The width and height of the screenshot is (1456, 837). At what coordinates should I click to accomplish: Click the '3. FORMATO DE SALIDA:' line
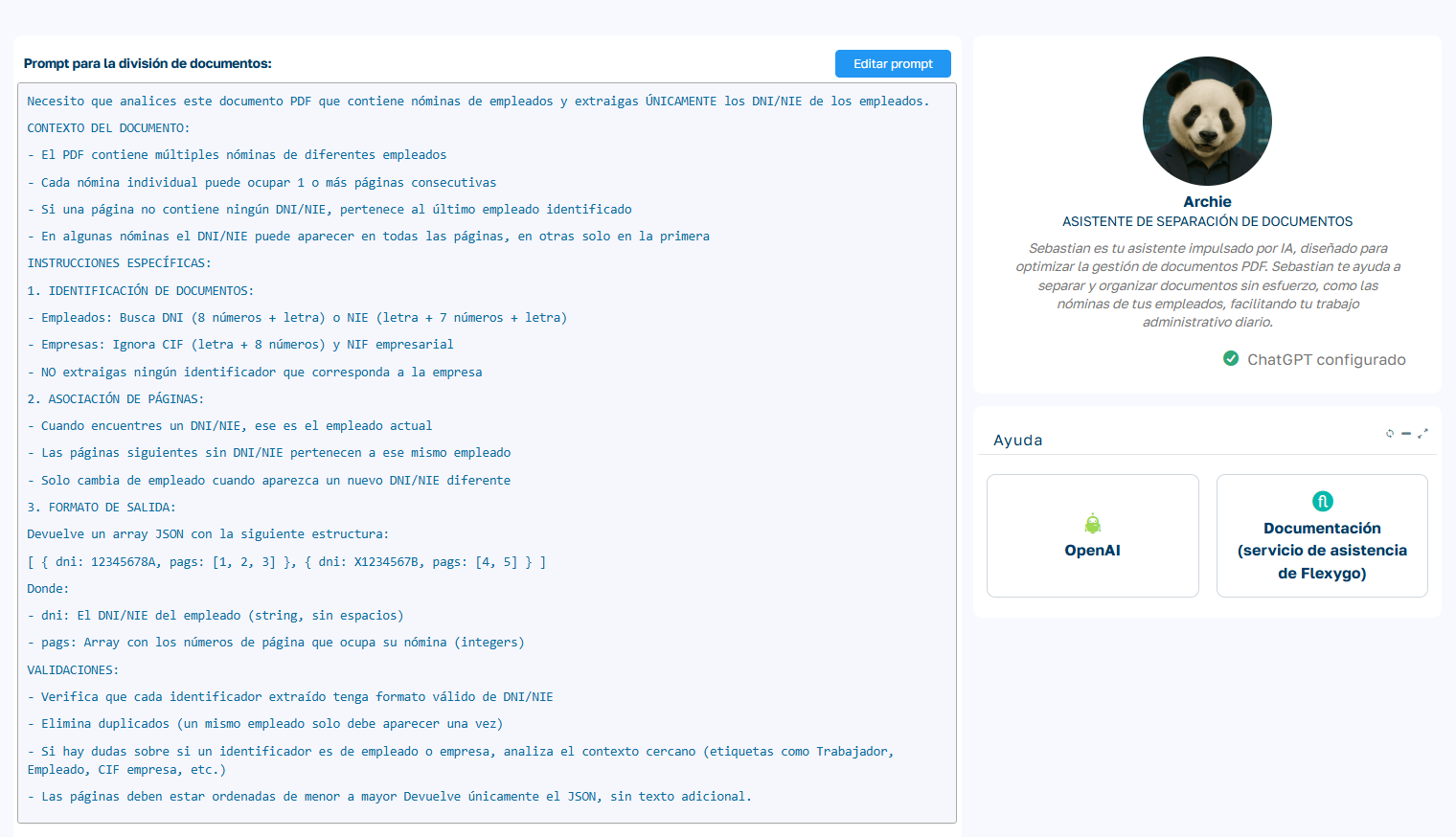(102, 507)
